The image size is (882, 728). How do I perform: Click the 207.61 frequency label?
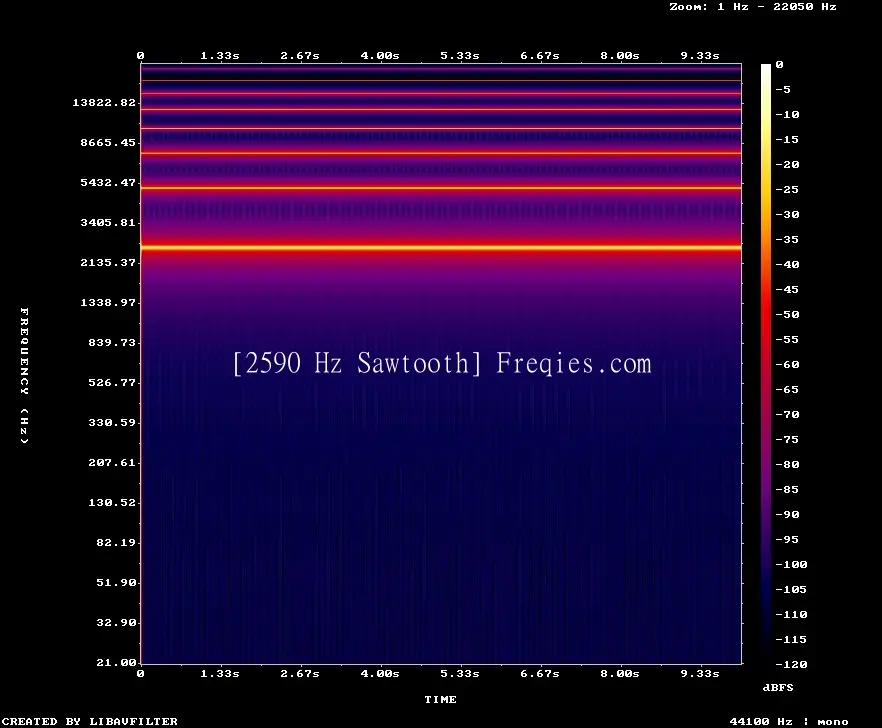112,462
